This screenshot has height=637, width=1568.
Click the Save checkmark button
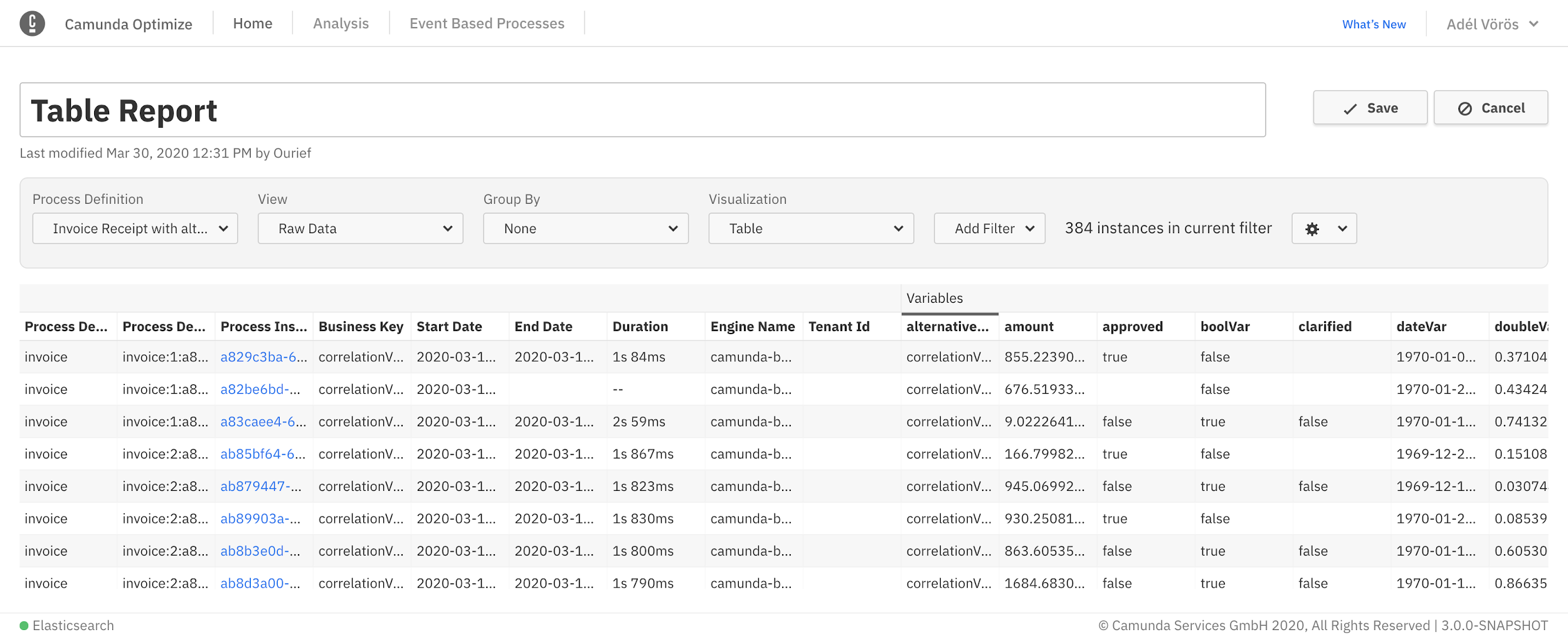(x=1370, y=108)
